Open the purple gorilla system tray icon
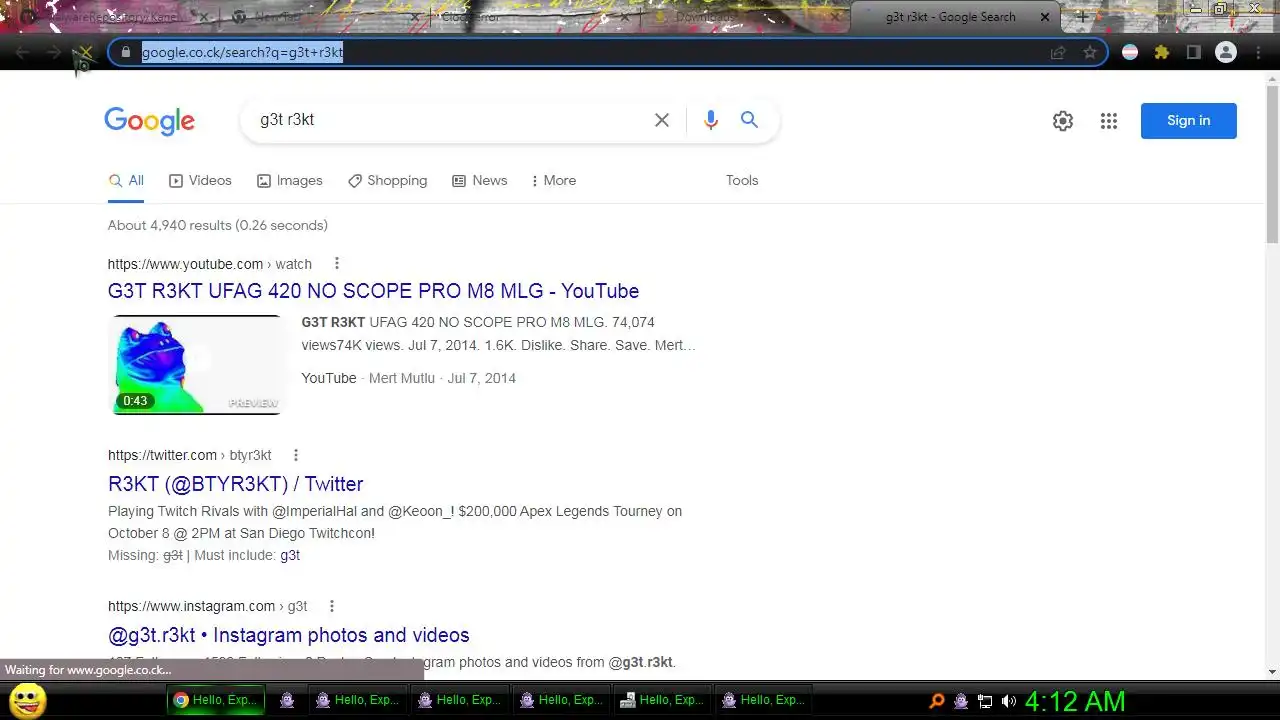Image resolution: width=1280 pixels, height=720 pixels. (961, 701)
